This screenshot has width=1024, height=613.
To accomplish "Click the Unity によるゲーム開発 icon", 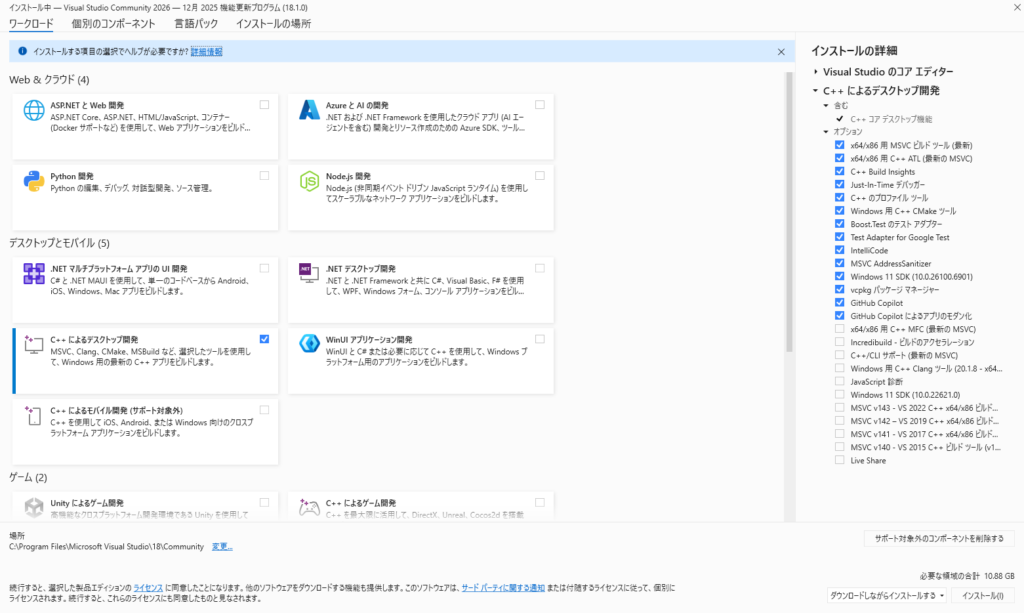I will (34, 508).
